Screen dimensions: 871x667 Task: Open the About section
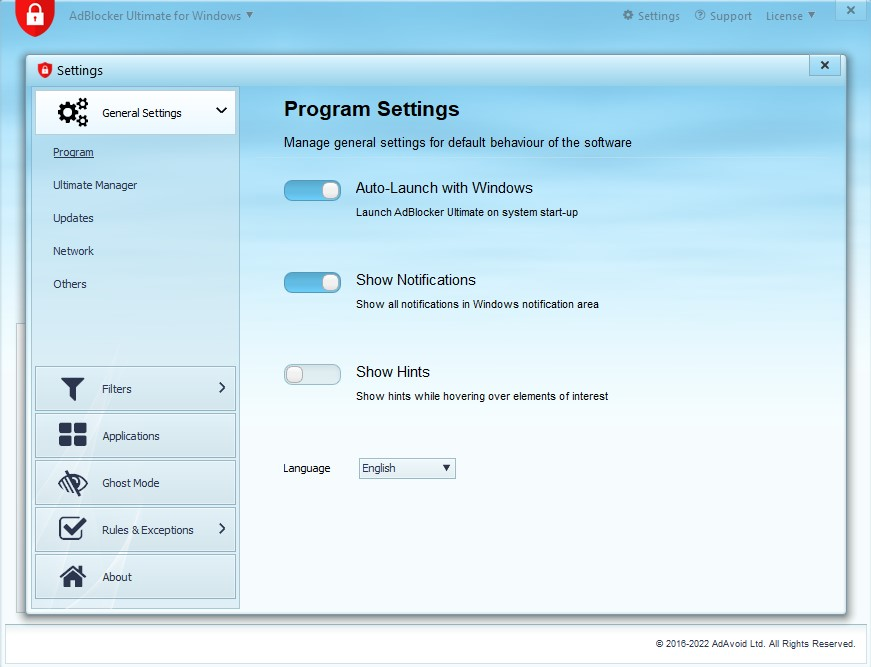(136, 576)
